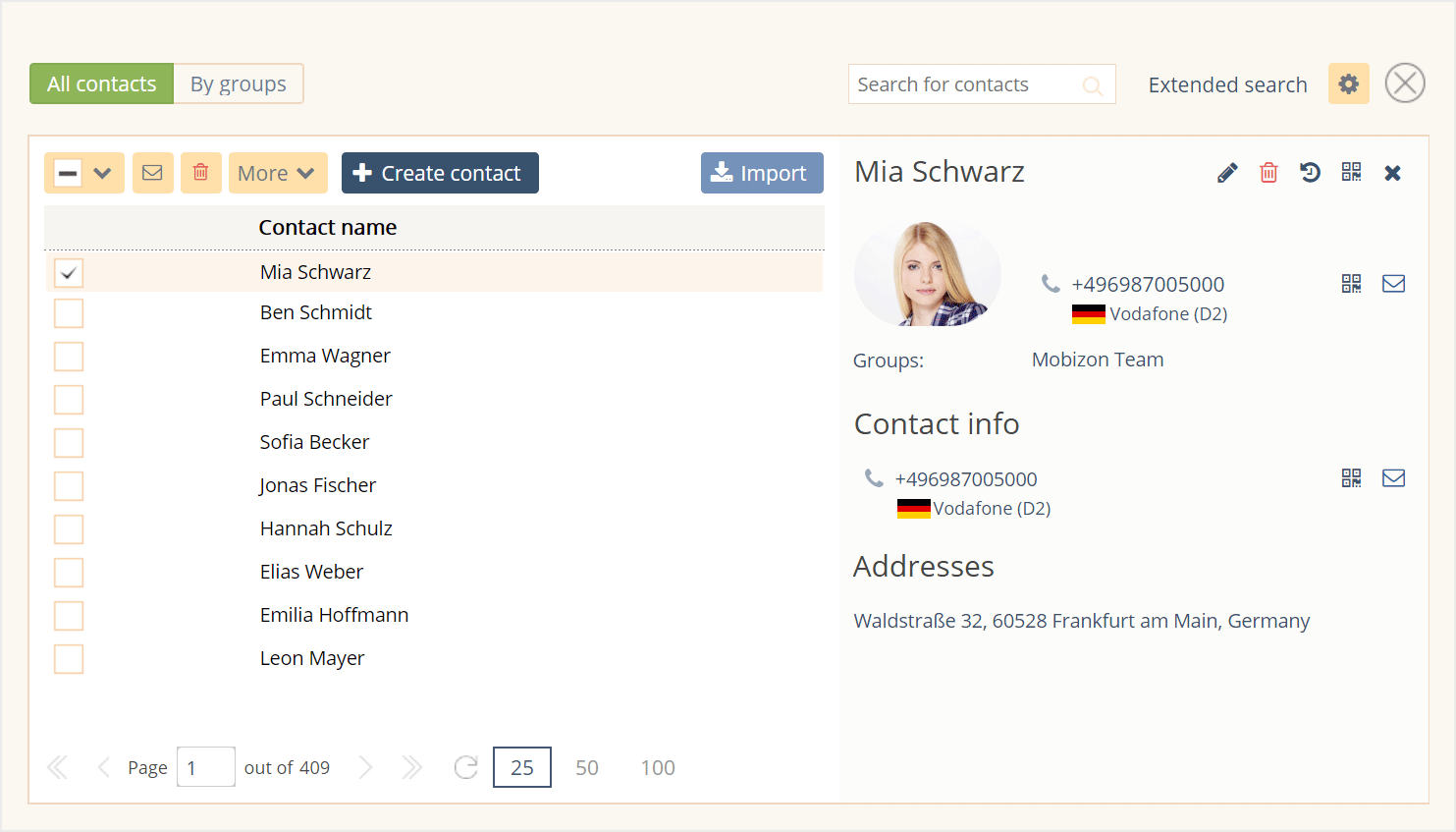This screenshot has width=1456, height=832.
Task: Check the Ben Schmidt checkbox
Action: (69, 313)
